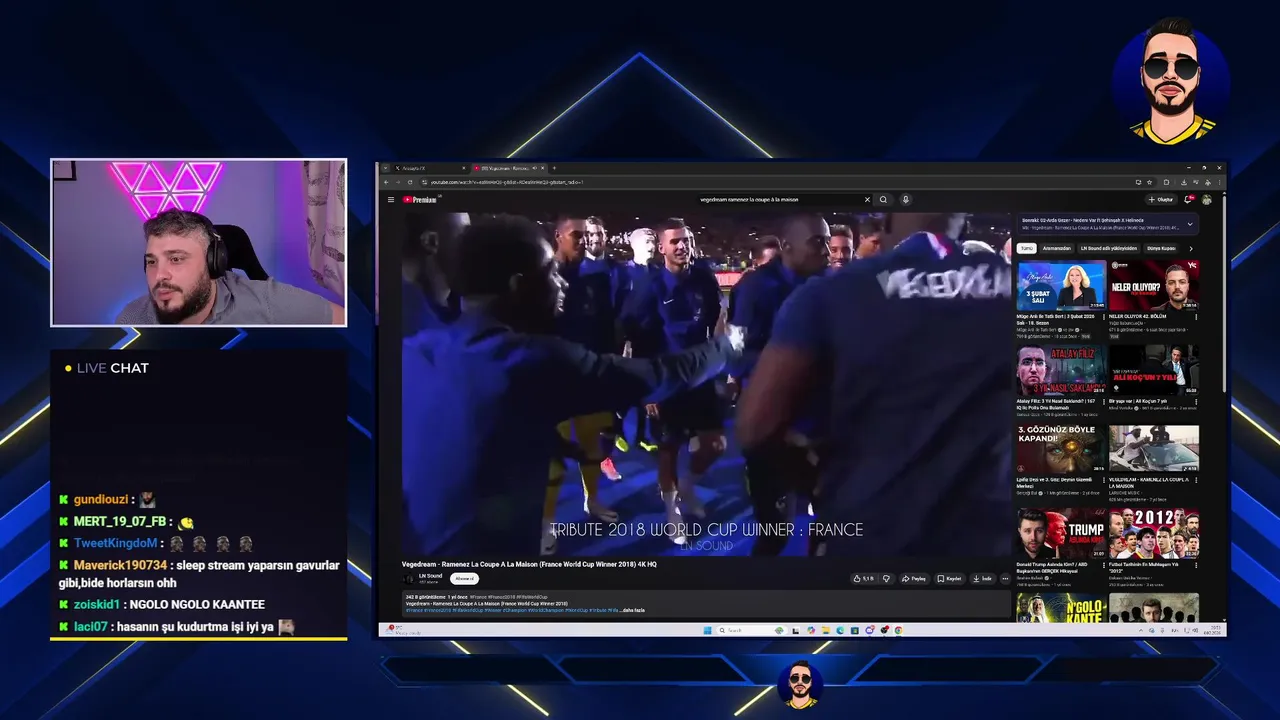Show more filter chips with arrow
The width and height of the screenshot is (1280, 720).
click(x=1190, y=248)
